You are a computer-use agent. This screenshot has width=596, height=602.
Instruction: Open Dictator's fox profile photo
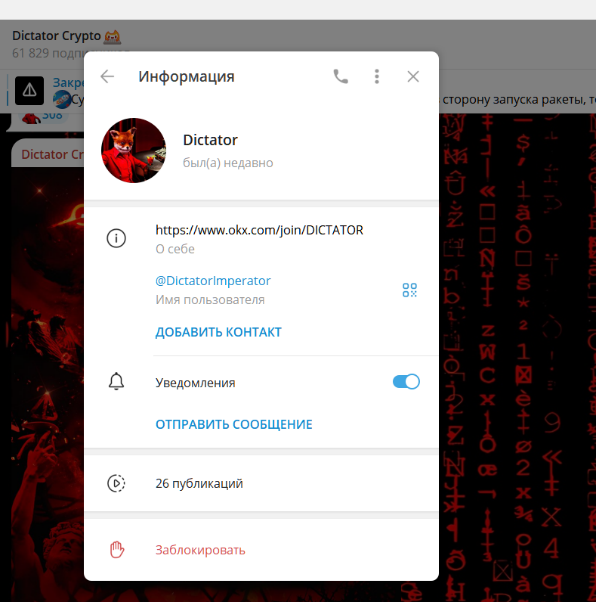click(x=134, y=150)
